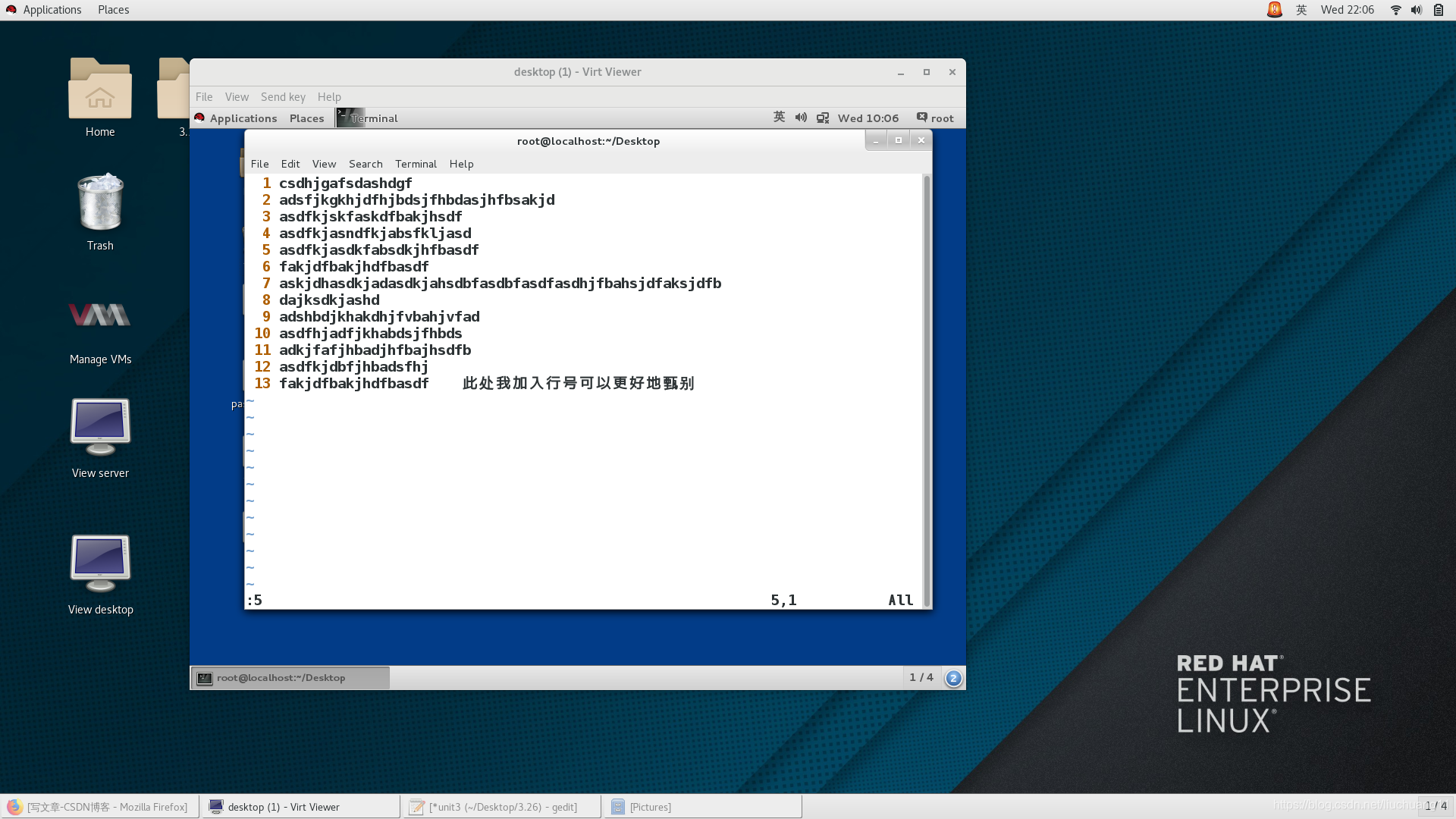Image resolution: width=1456 pixels, height=819 pixels.
Task: Open host Places menu
Action: (x=113, y=10)
